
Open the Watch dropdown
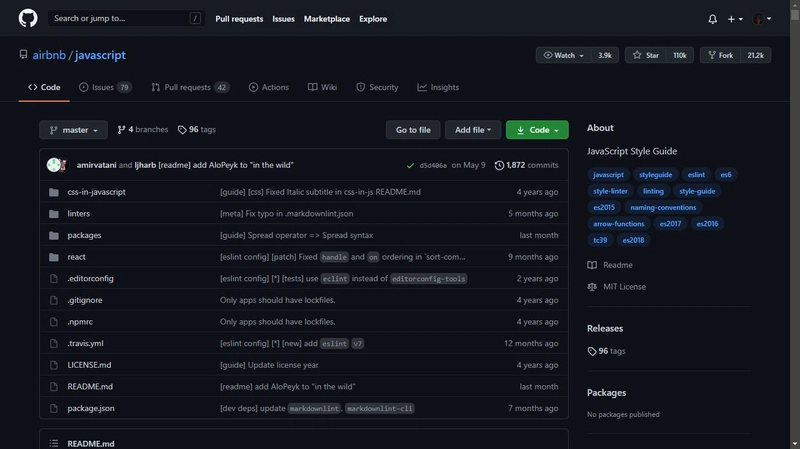click(563, 55)
